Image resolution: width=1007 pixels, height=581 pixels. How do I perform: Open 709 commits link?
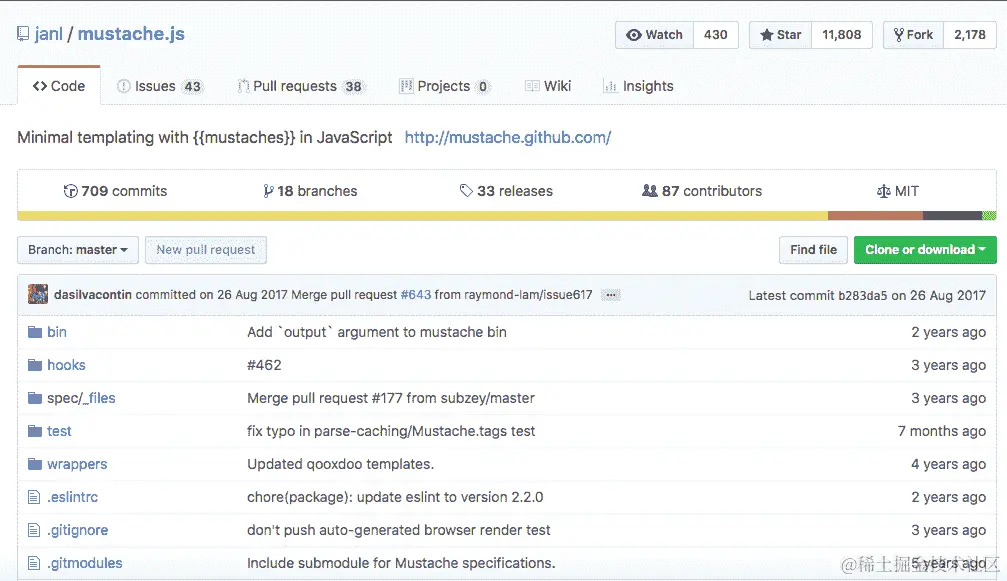click(x=116, y=191)
